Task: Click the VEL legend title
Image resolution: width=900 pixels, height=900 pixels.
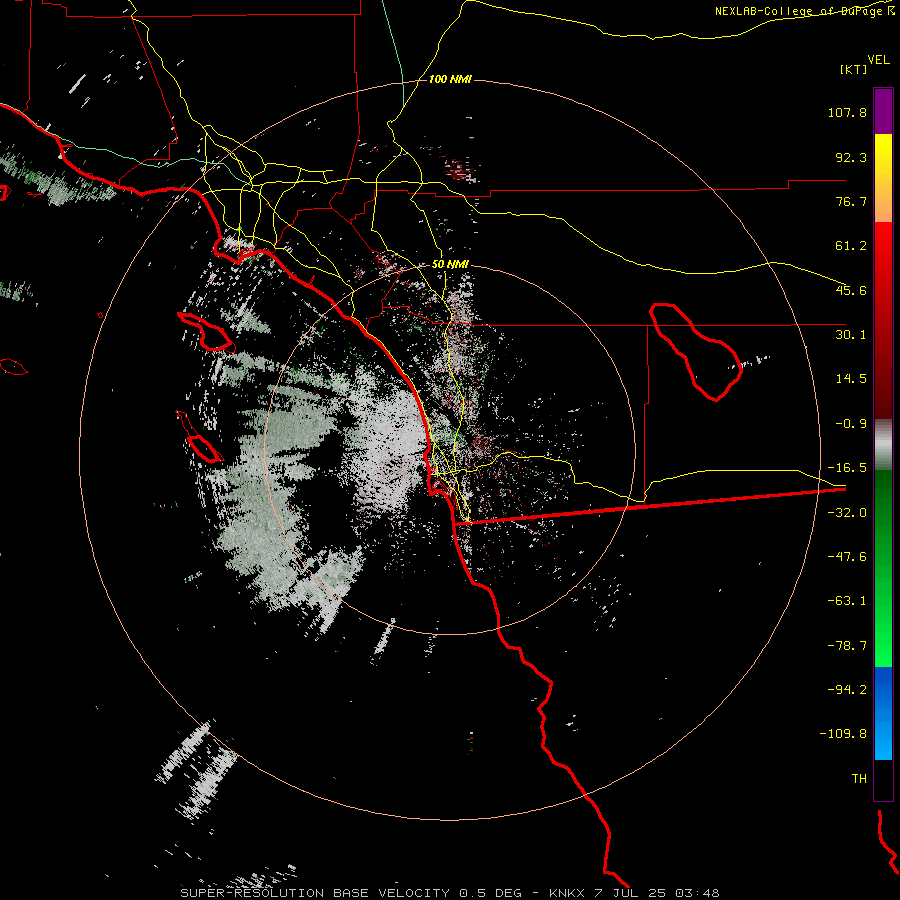Action: tap(878, 59)
